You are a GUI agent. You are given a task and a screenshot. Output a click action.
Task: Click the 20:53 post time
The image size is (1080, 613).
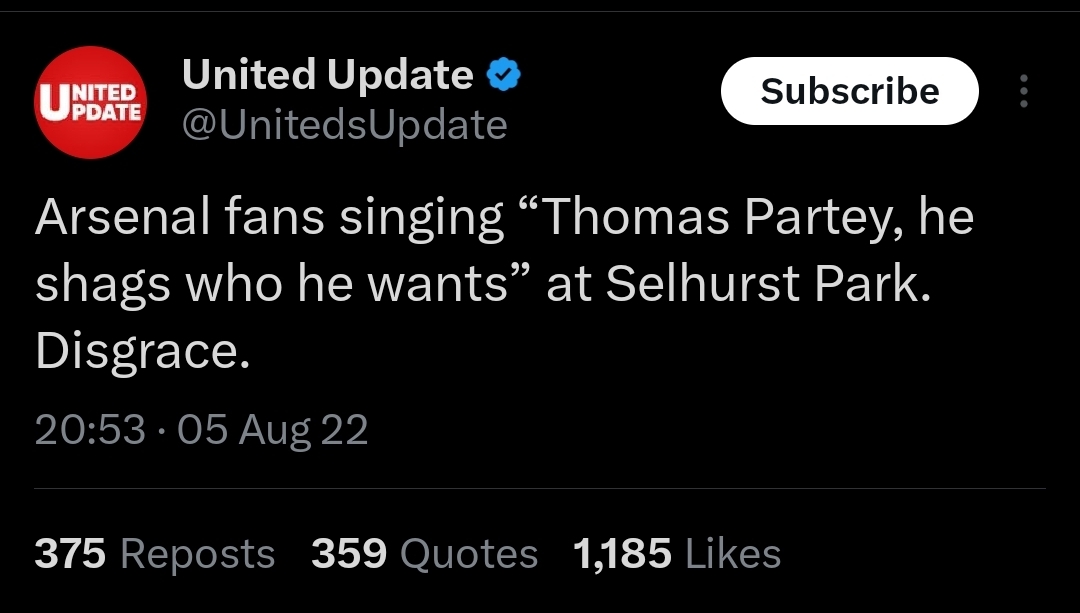(90, 429)
